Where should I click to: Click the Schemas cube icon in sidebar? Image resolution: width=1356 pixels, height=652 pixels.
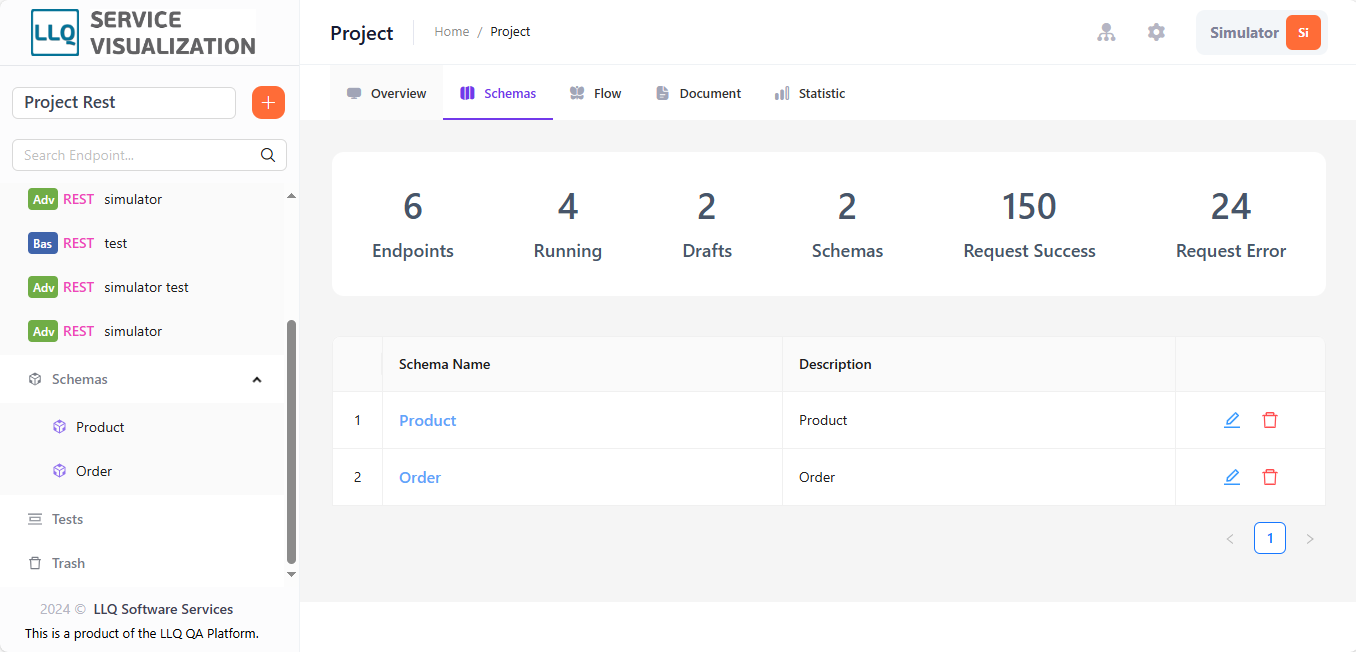[35, 379]
